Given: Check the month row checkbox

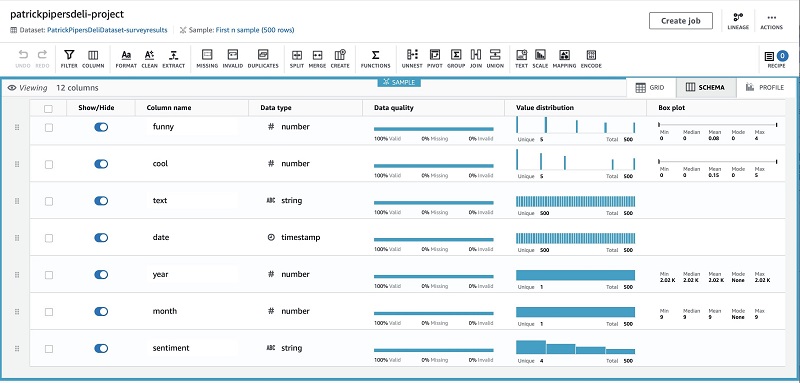Looking at the screenshot, I should click(48, 312).
